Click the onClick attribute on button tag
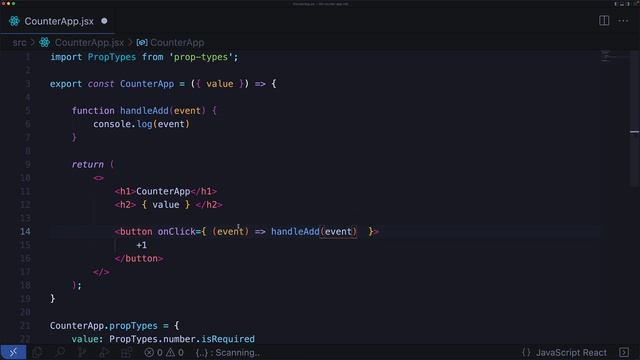Image resolution: width=640 pixels, height=360 pixels. [177, 232]
